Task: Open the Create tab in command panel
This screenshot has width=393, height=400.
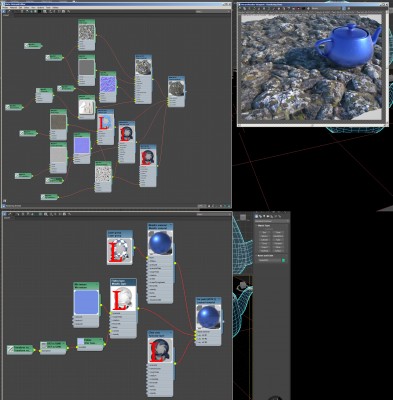Action: (x=256, y=216)
